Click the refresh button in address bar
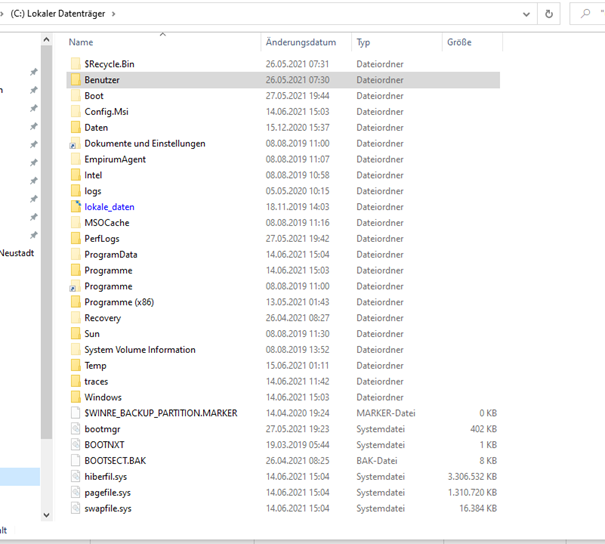Viewport: 605px width, 544px height. (549, 14)
